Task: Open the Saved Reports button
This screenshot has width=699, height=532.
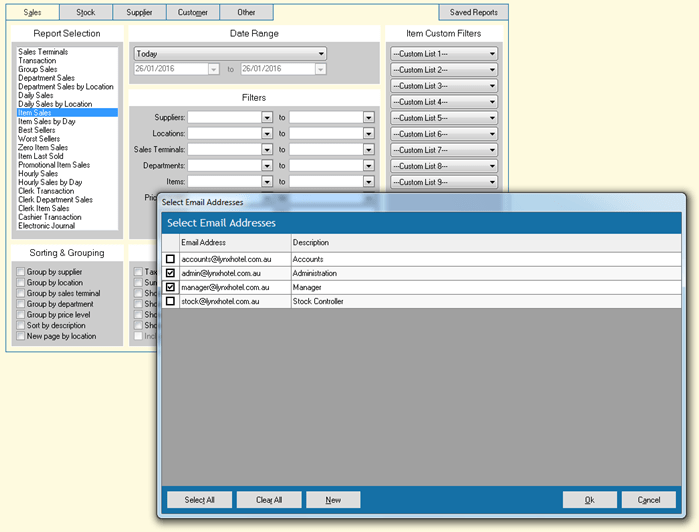Action: [x=473, y=13]
